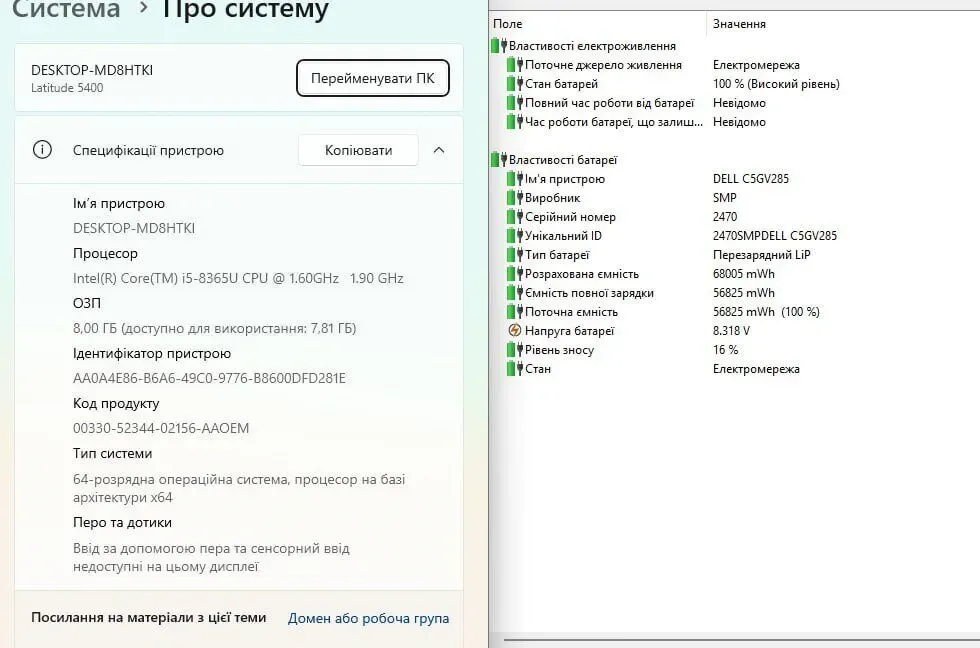The height and width of the screenshot is (648, 980).
Task: Click the info icon beside Специфікації пристрою
Action: [x=42, y=150]
